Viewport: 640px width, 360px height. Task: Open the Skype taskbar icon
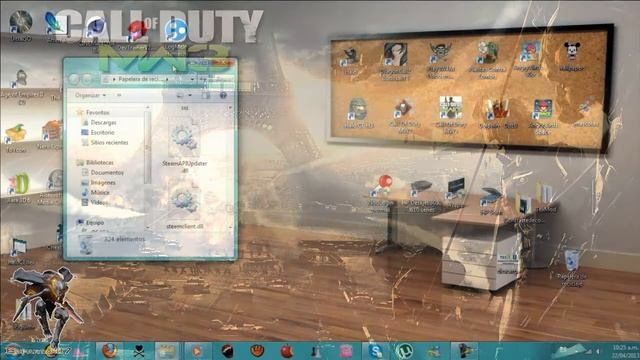point(375,351)
